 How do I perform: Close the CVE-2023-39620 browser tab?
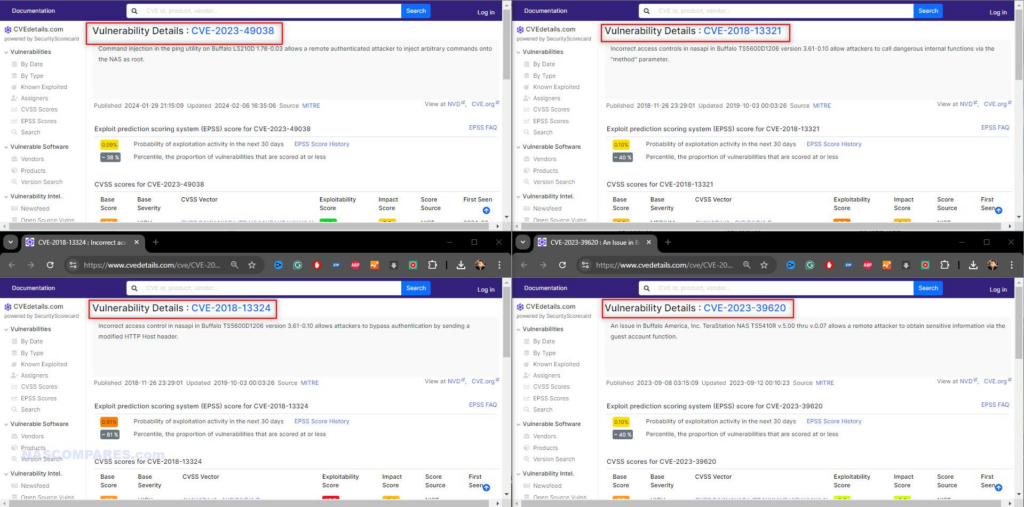point(648,242)
